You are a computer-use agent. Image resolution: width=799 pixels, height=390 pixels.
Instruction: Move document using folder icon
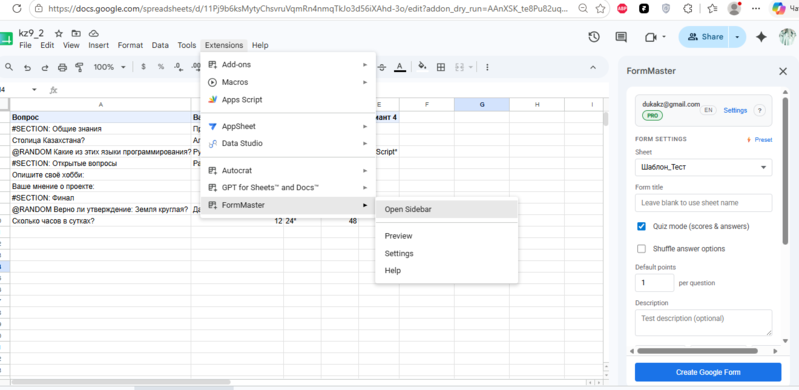click(76, 34)
